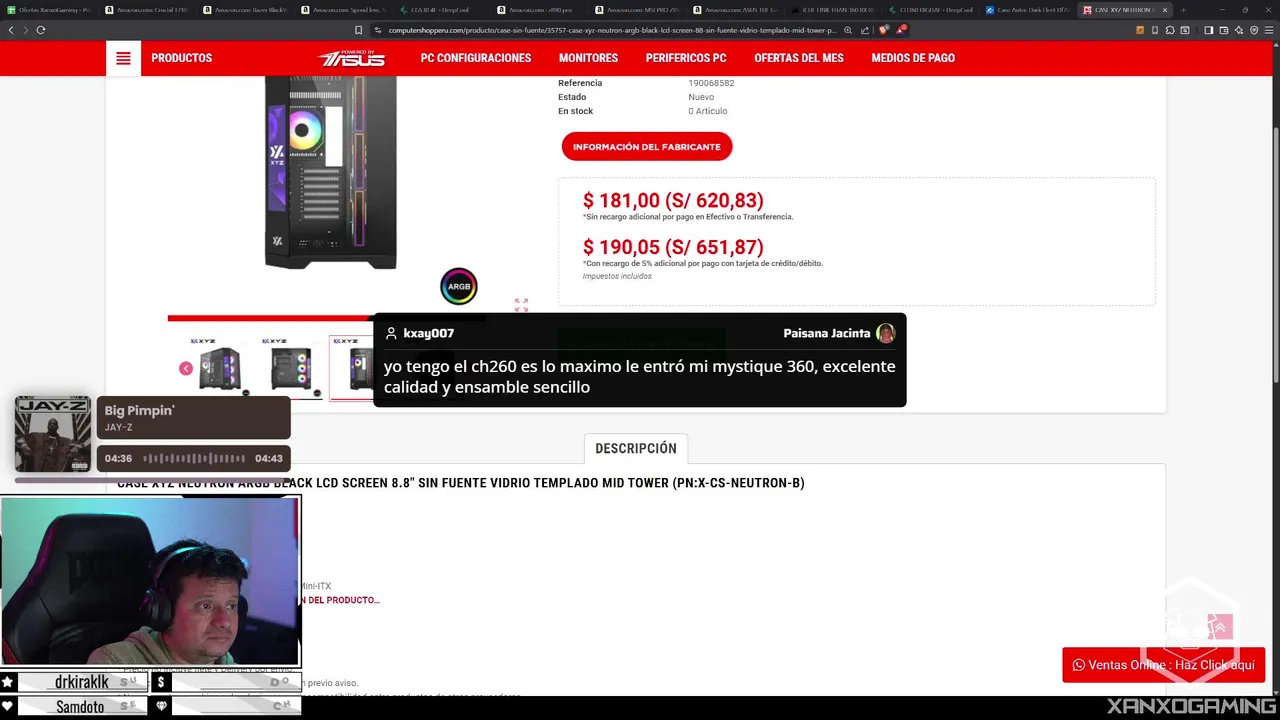
Task: Click the reference number 190068582
Action: click(711, 83)
